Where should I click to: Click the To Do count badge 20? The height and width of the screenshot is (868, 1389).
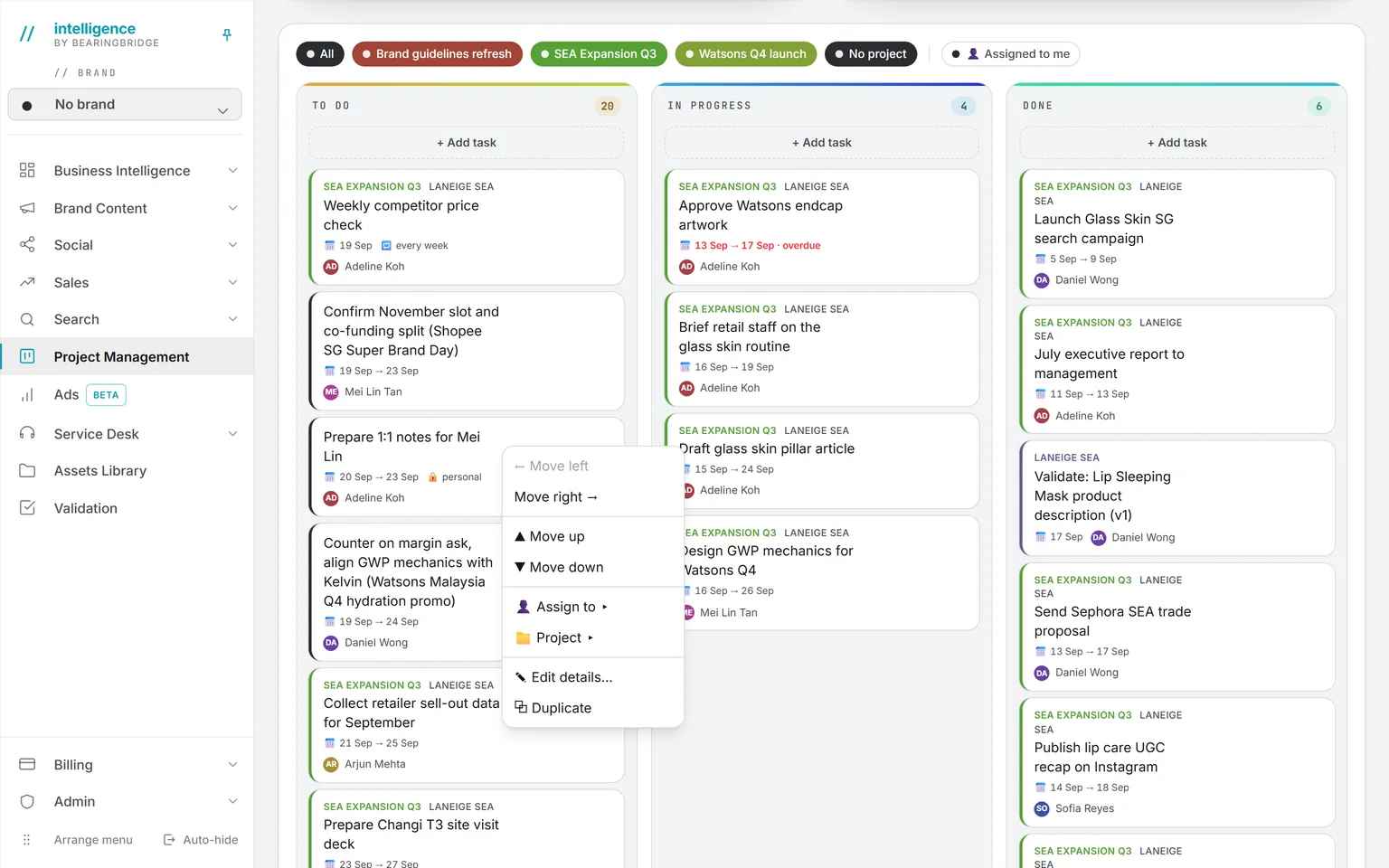point(608,106)
